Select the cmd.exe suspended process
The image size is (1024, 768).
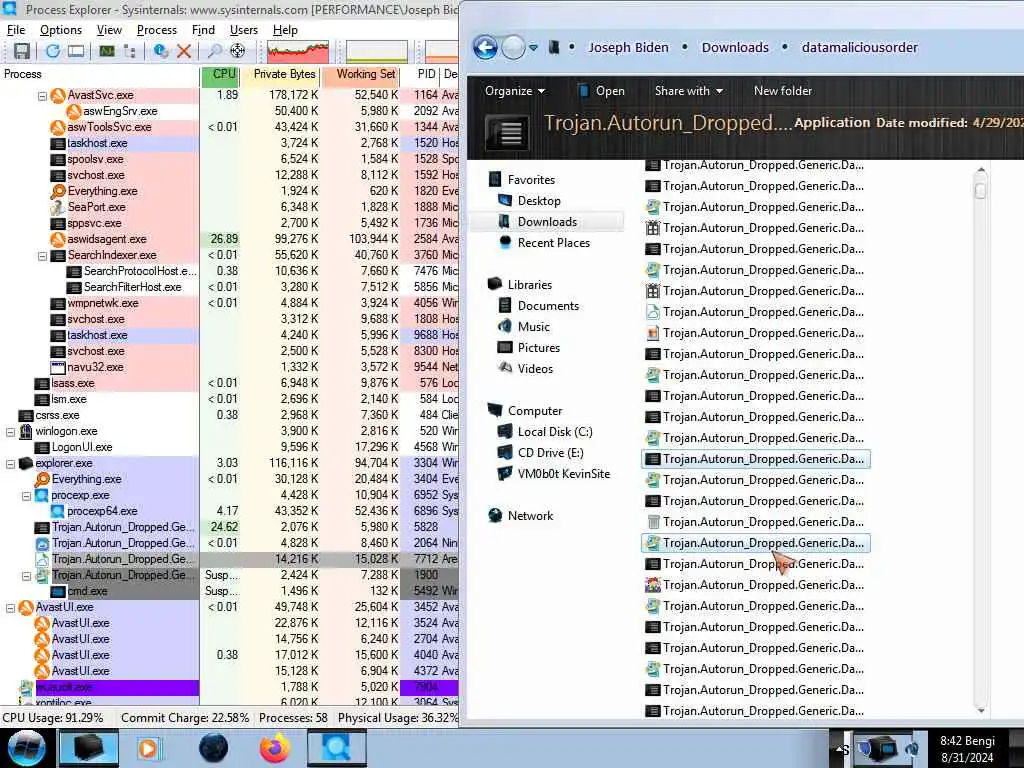(229, 591)
